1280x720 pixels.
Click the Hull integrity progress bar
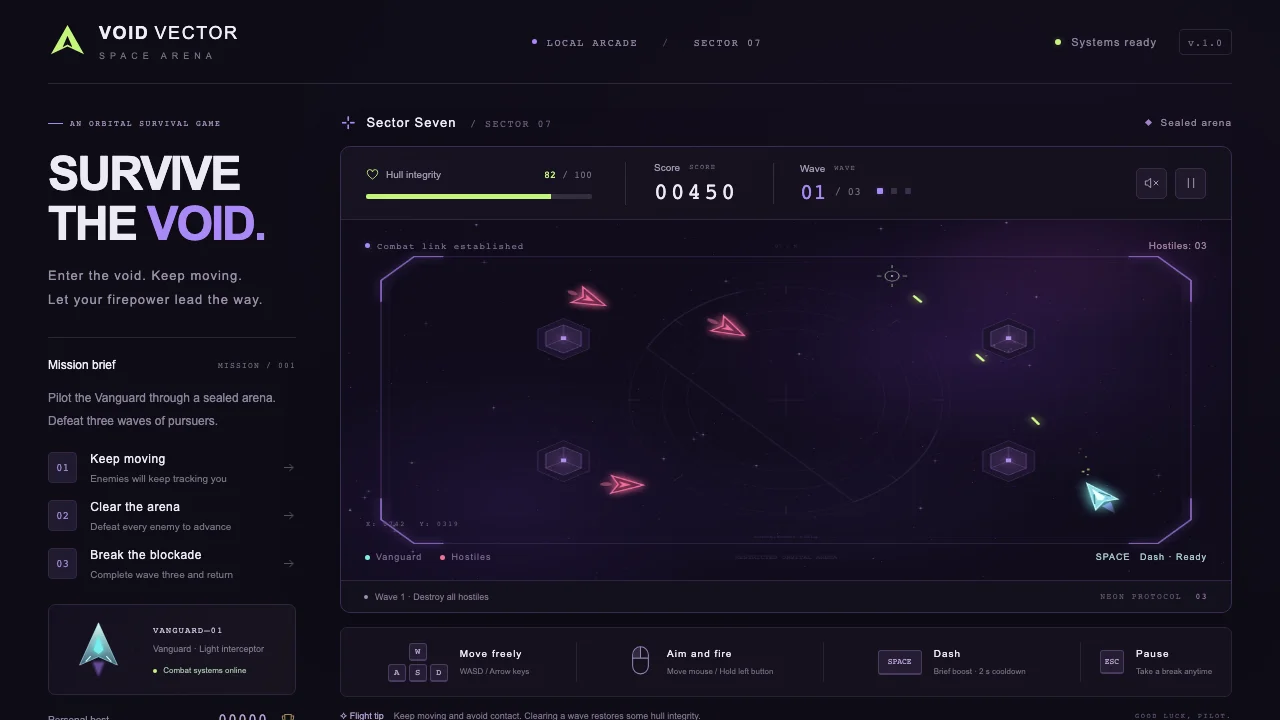pyautogui.click(x=479, y=197)
